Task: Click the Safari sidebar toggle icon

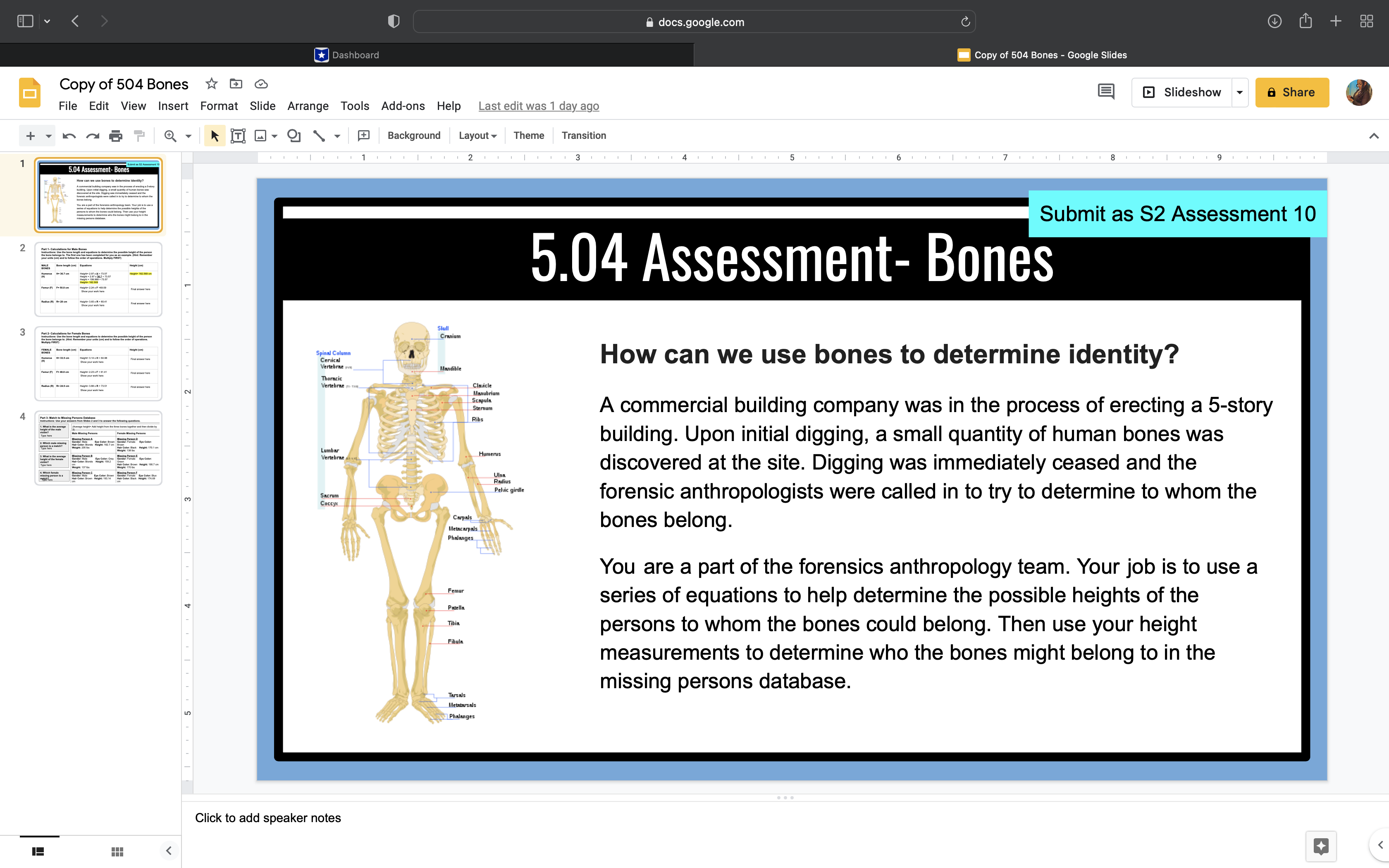Action: pyautogui.click(x=25, y=21)
